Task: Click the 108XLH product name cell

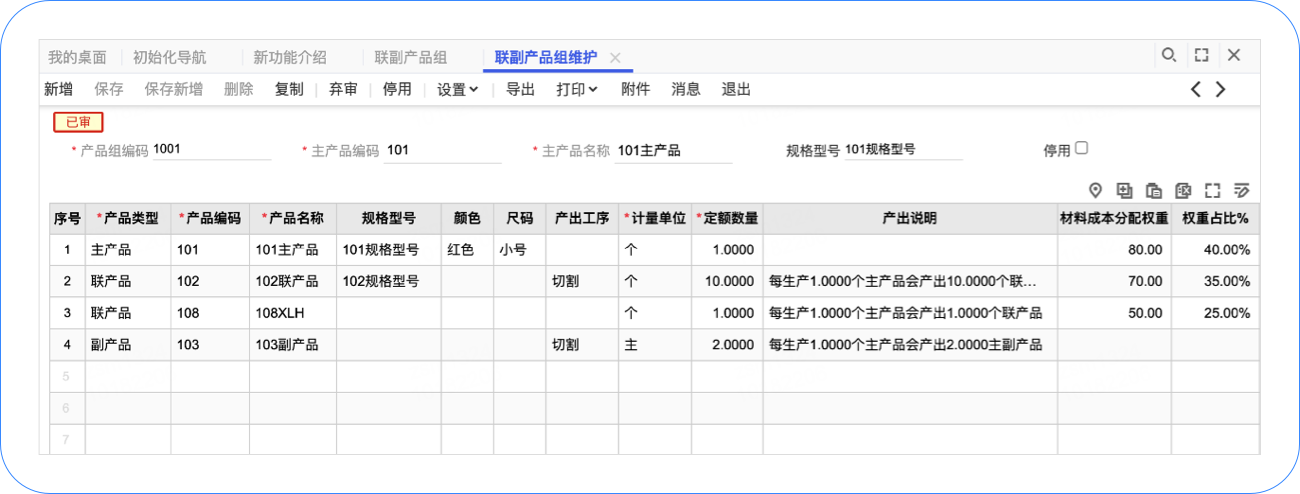Action: coord(292,313)
